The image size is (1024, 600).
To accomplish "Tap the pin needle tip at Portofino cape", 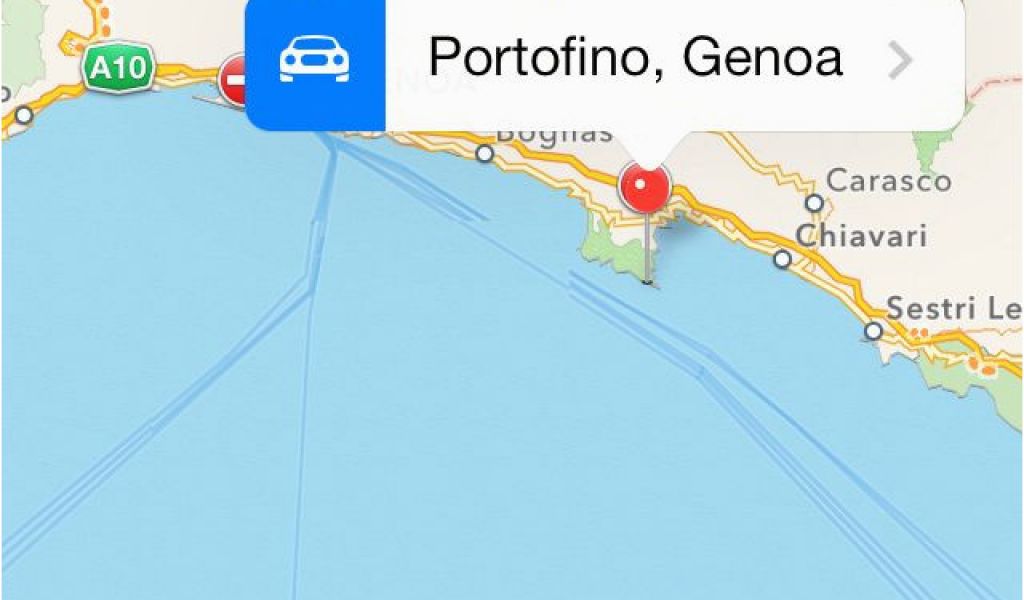I will 647,282.
